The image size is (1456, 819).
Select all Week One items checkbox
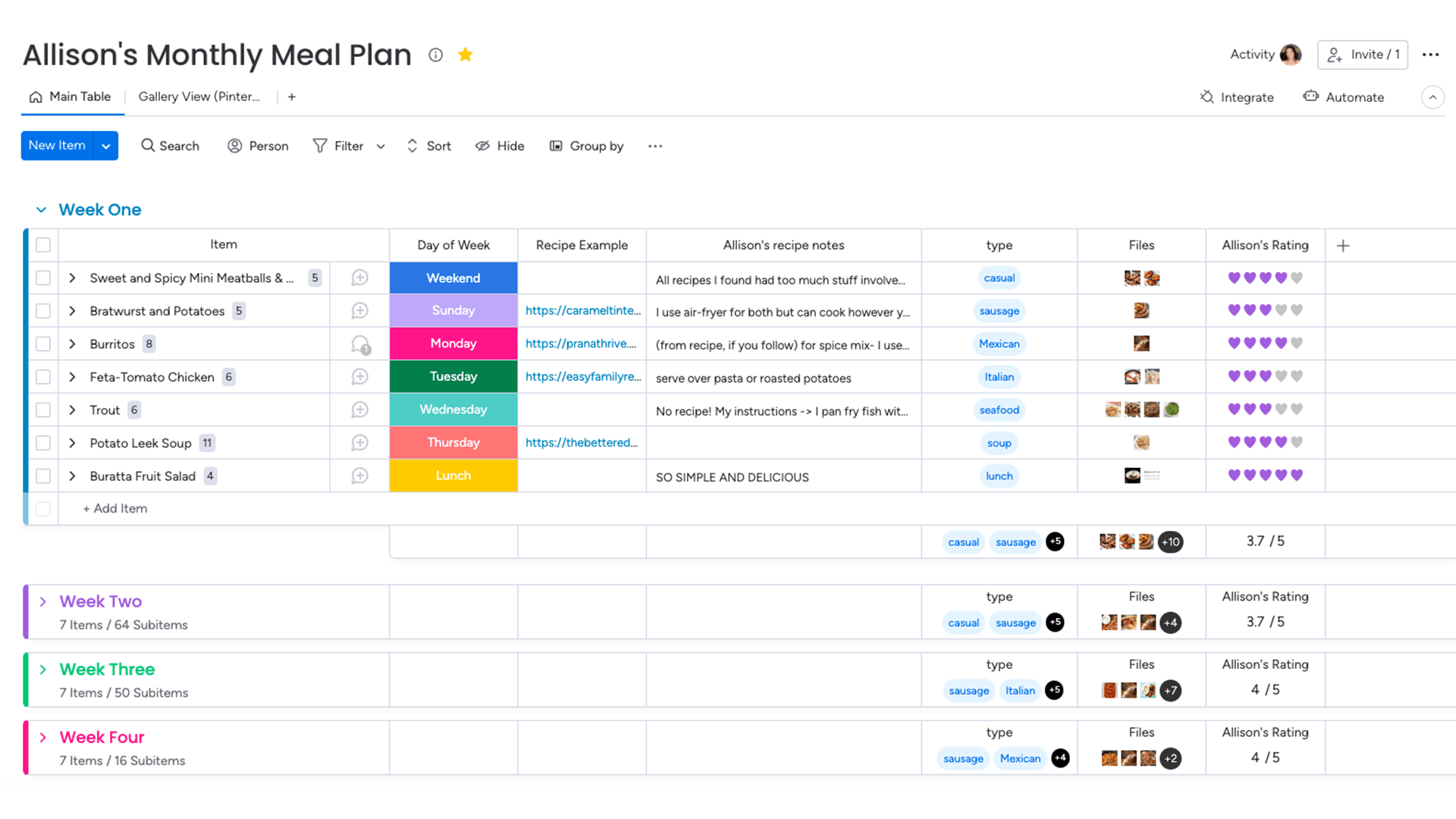tap(43, 245)
